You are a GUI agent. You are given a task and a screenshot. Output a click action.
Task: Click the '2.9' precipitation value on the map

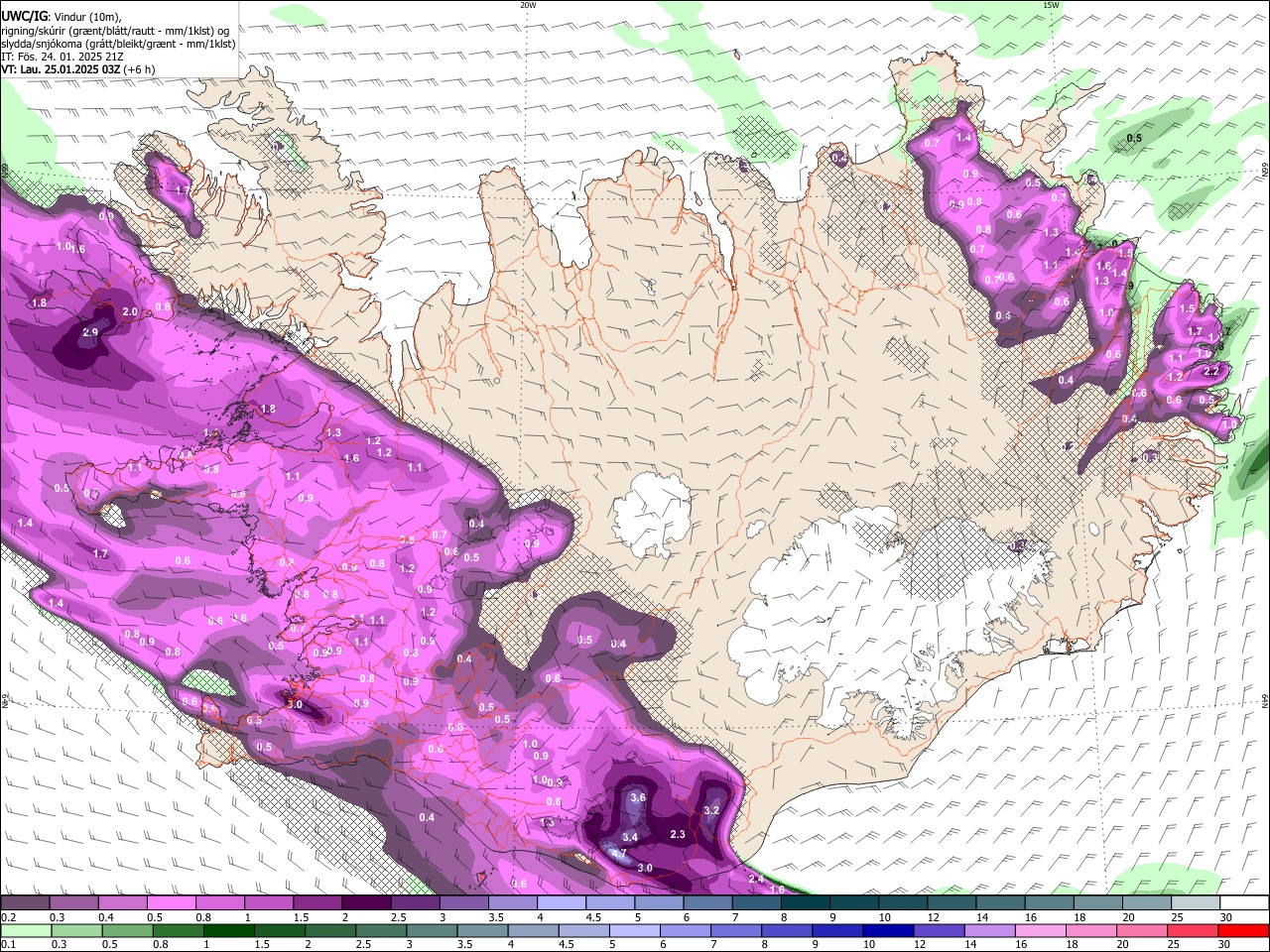90,332
